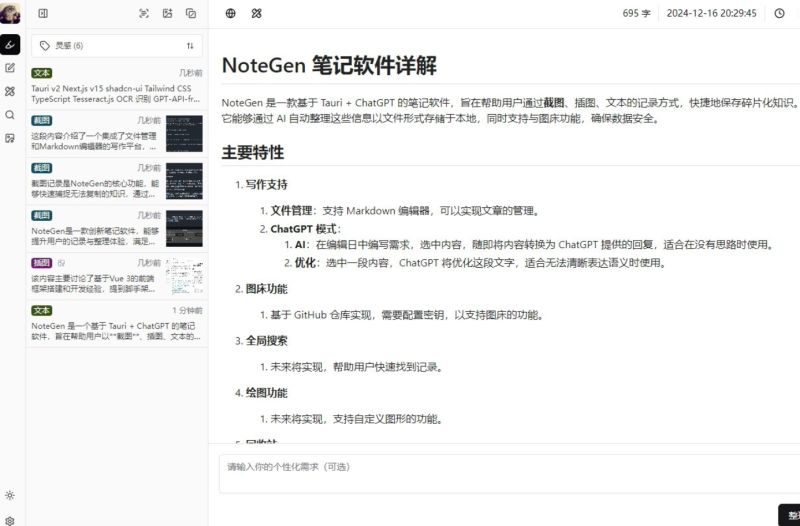Click the 主要特性 heading

tap(253, 152)
